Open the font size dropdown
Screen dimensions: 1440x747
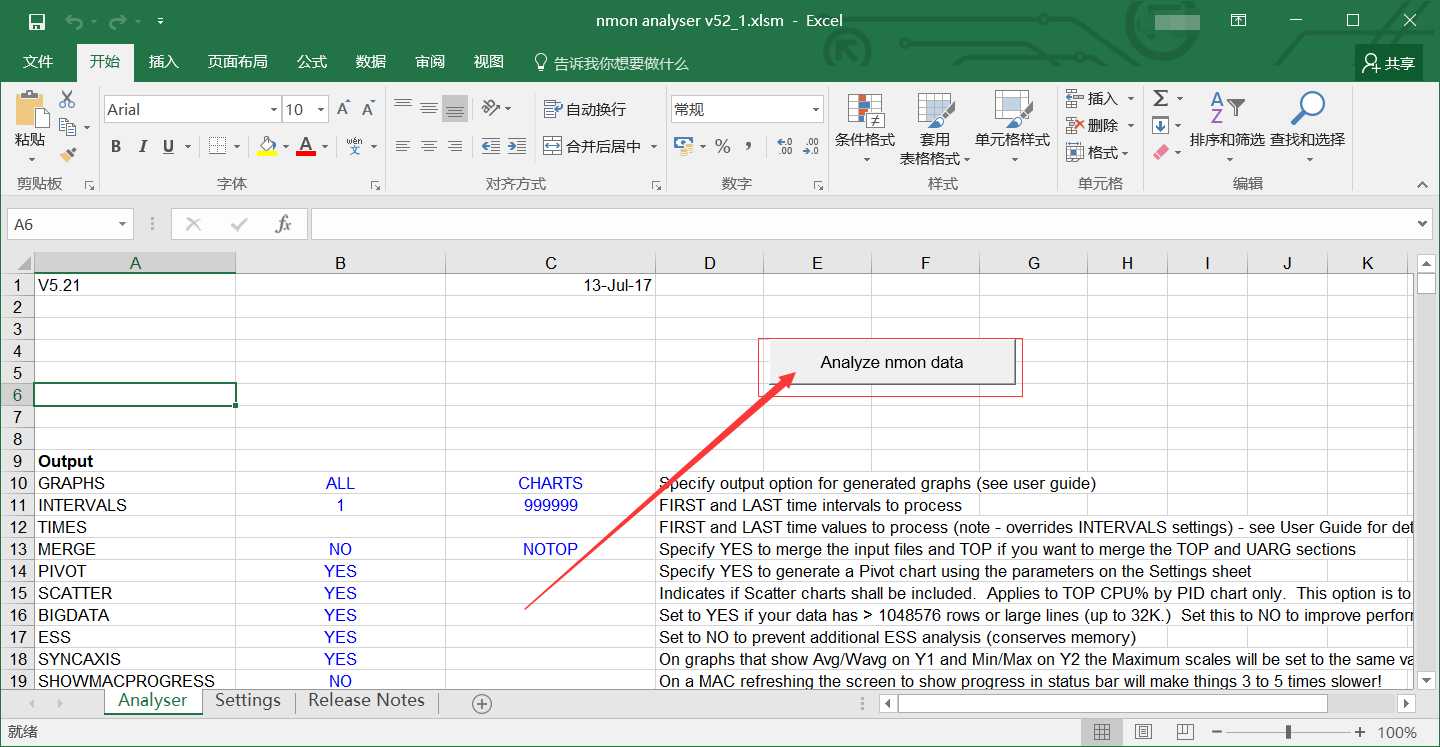[321, 109]
